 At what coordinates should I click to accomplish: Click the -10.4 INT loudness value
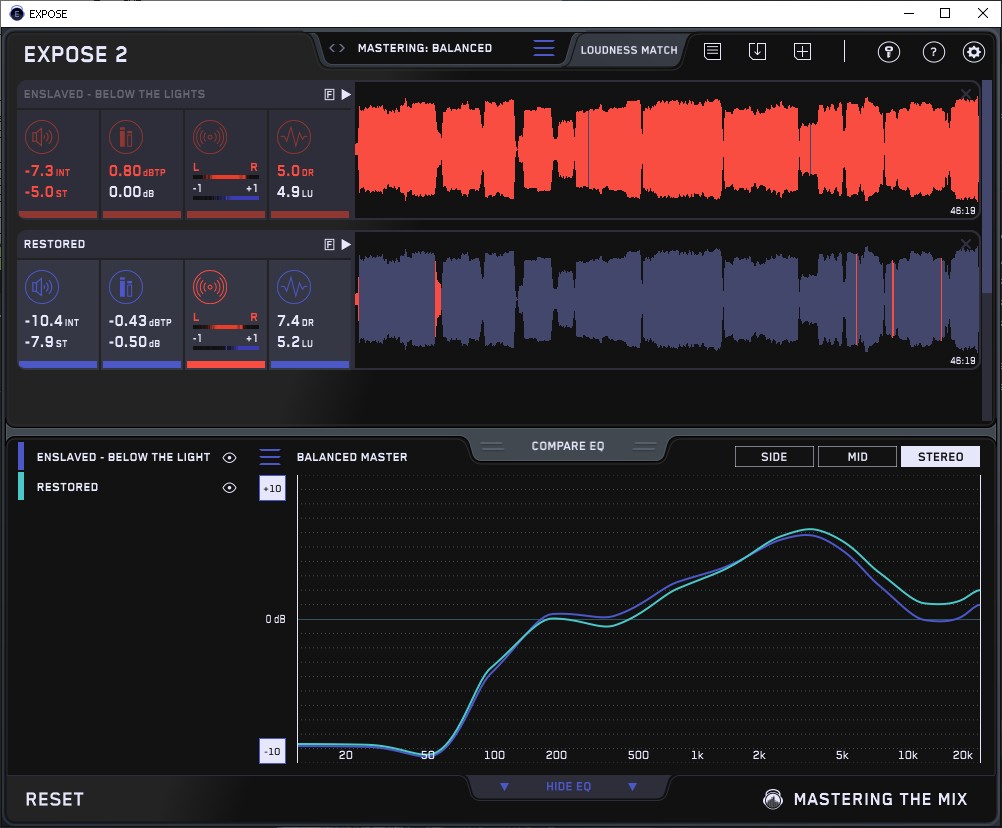(x=52, y=321)
